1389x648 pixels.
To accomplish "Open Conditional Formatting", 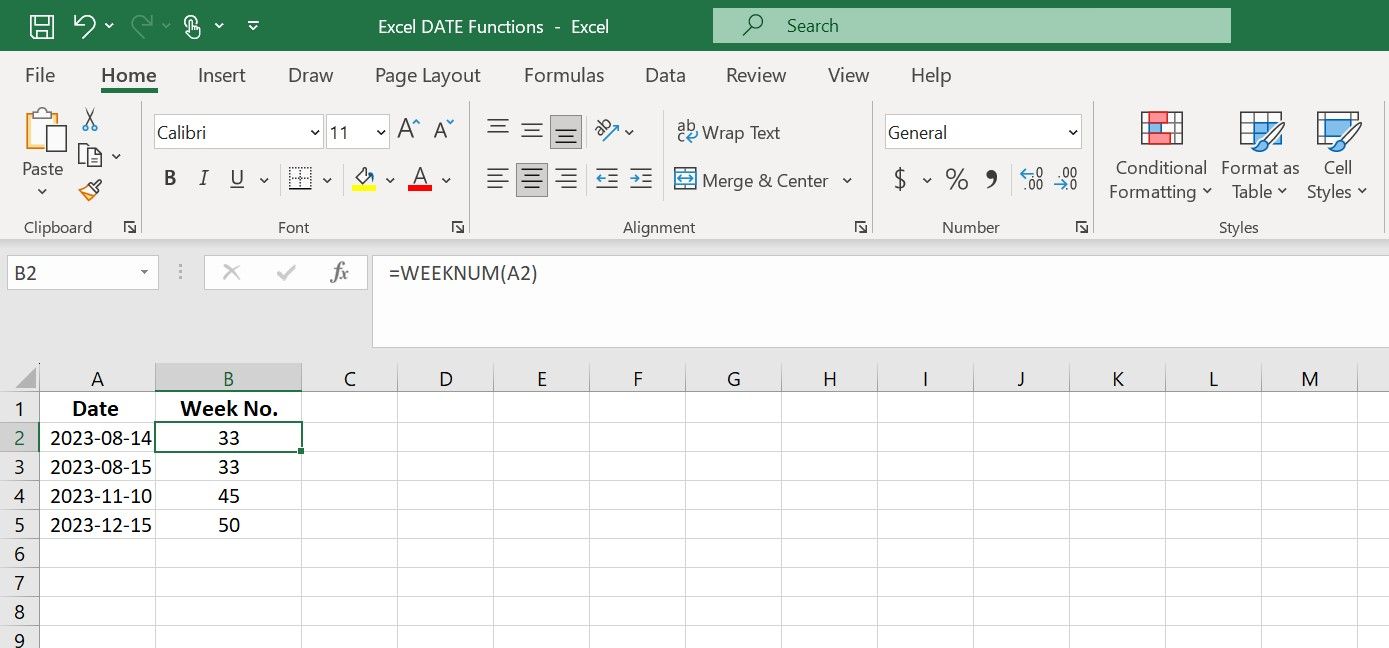I will tap(1159, 155).
